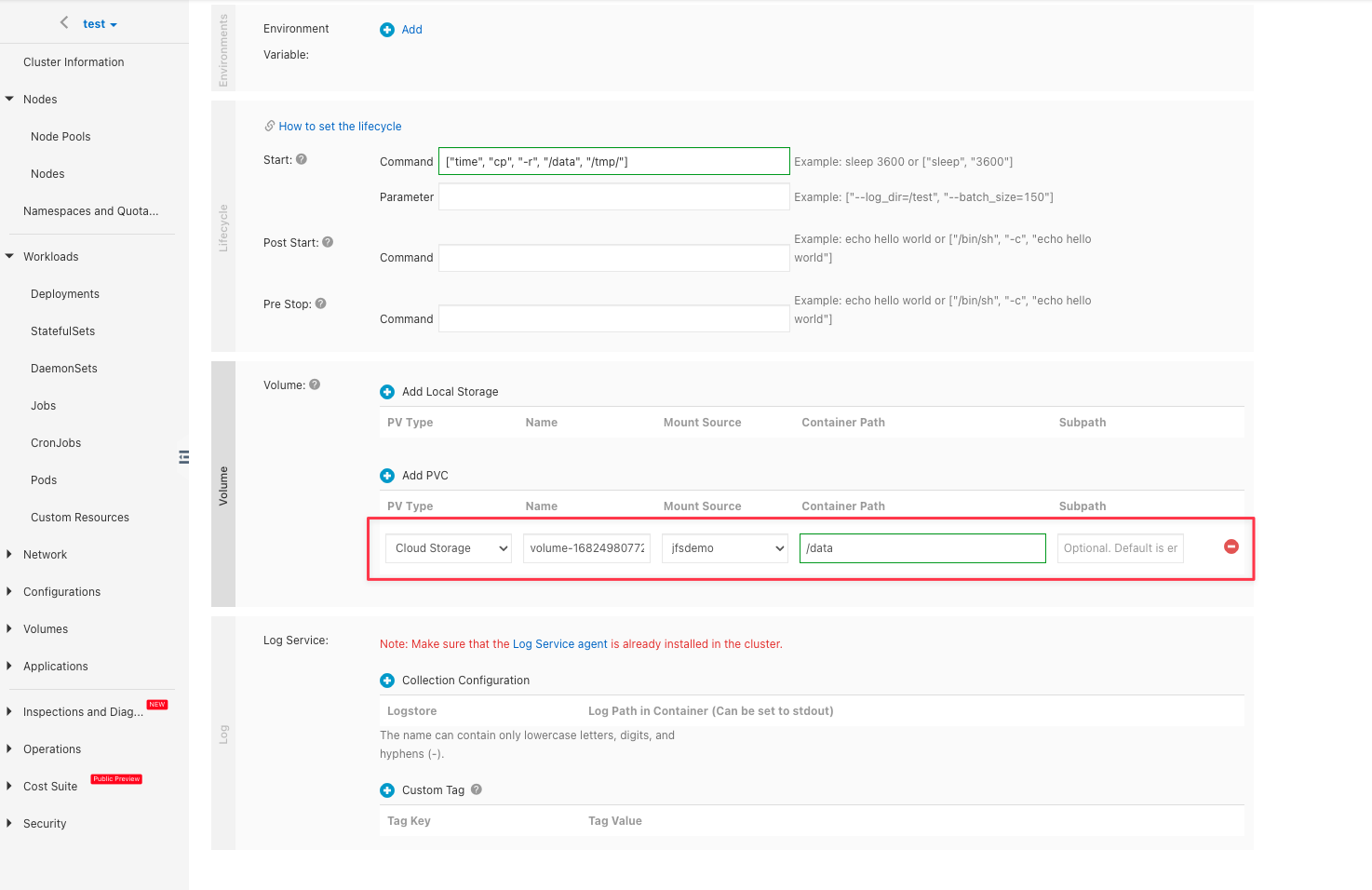This screenshot has height=890, width=1372.
Task: Click the plus icon for Add PVC
Action: pyautogui.click(x=387, y=476)
